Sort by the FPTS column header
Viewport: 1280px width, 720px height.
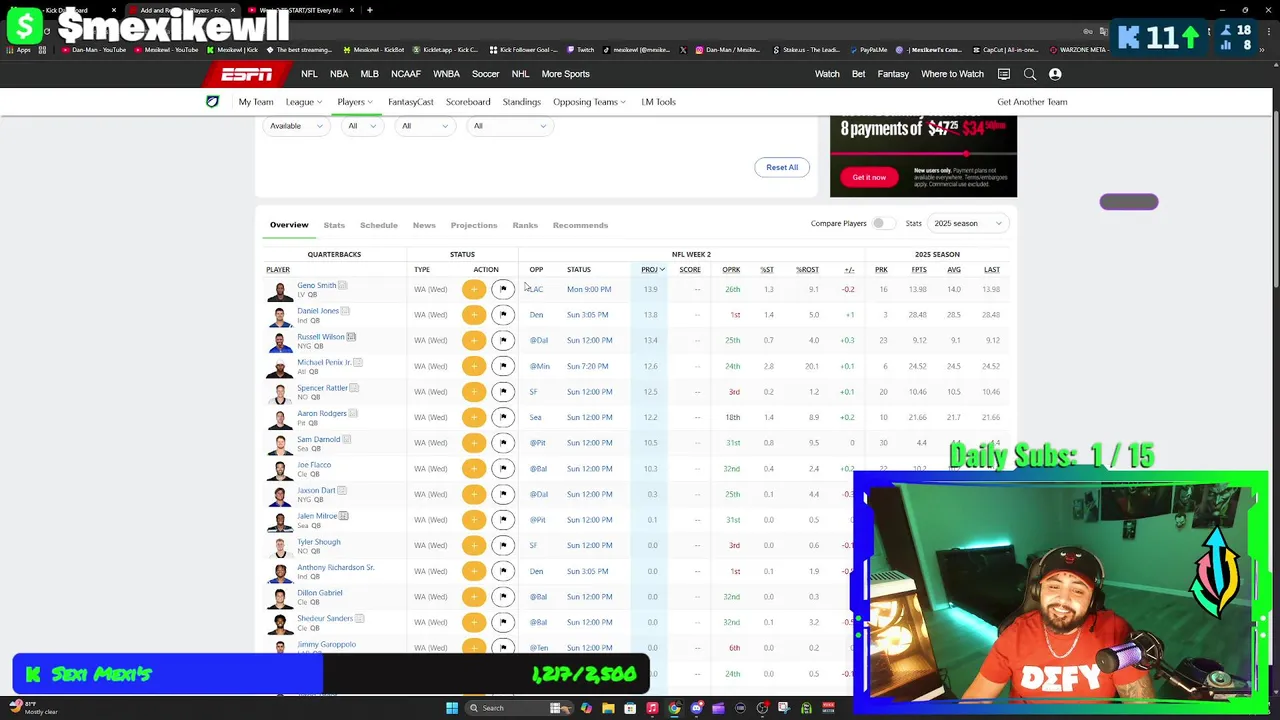tap(918, 270)
